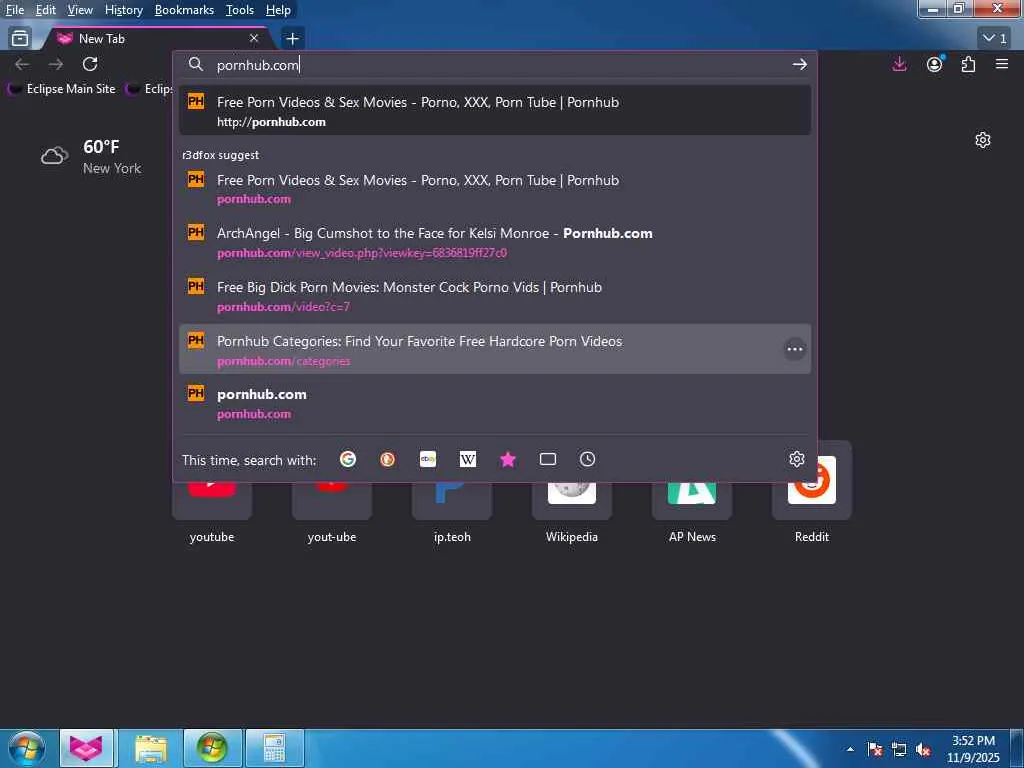
Task: Open the Tools menu
Action: 240,10
